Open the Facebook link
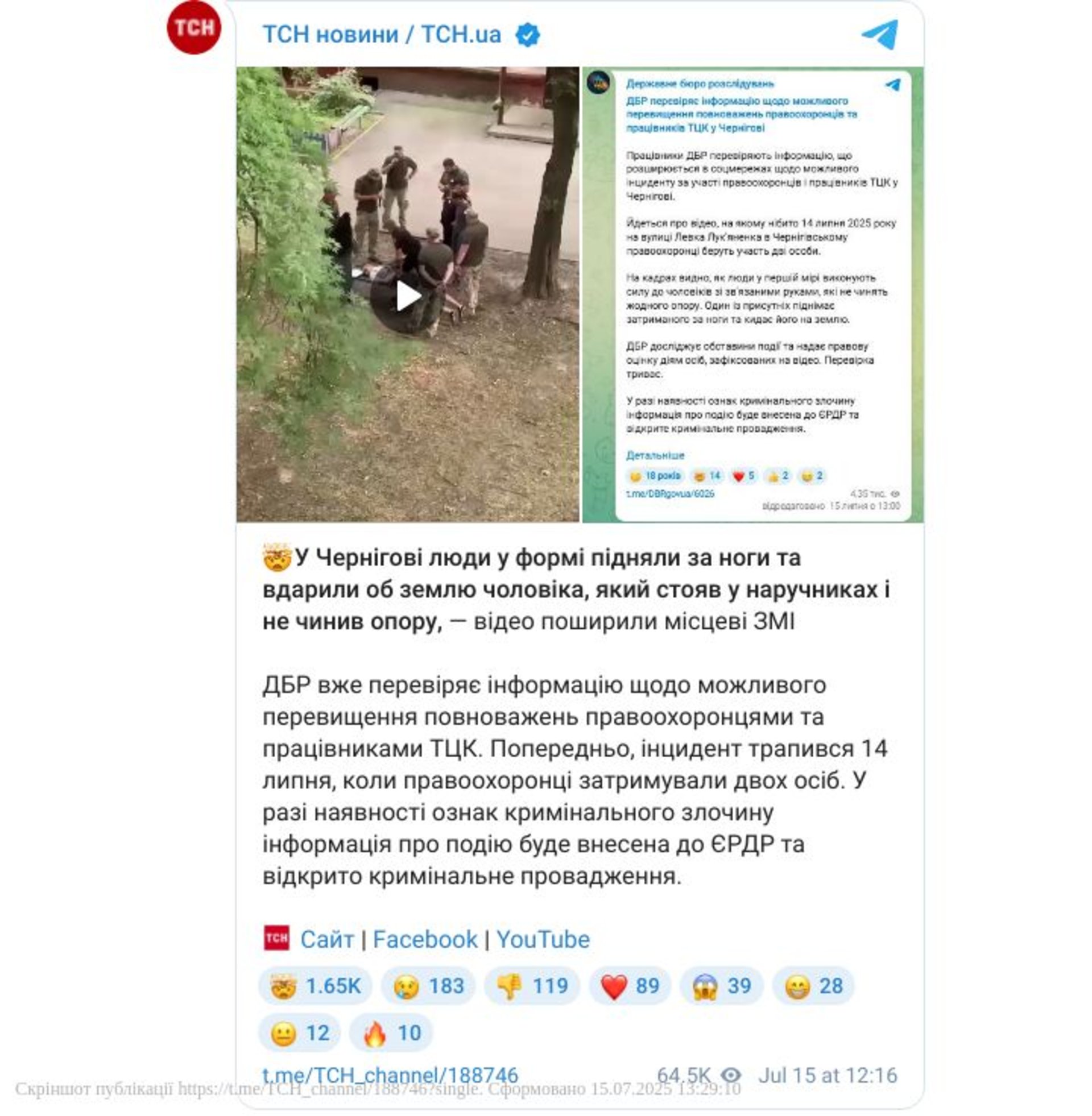 425,939
